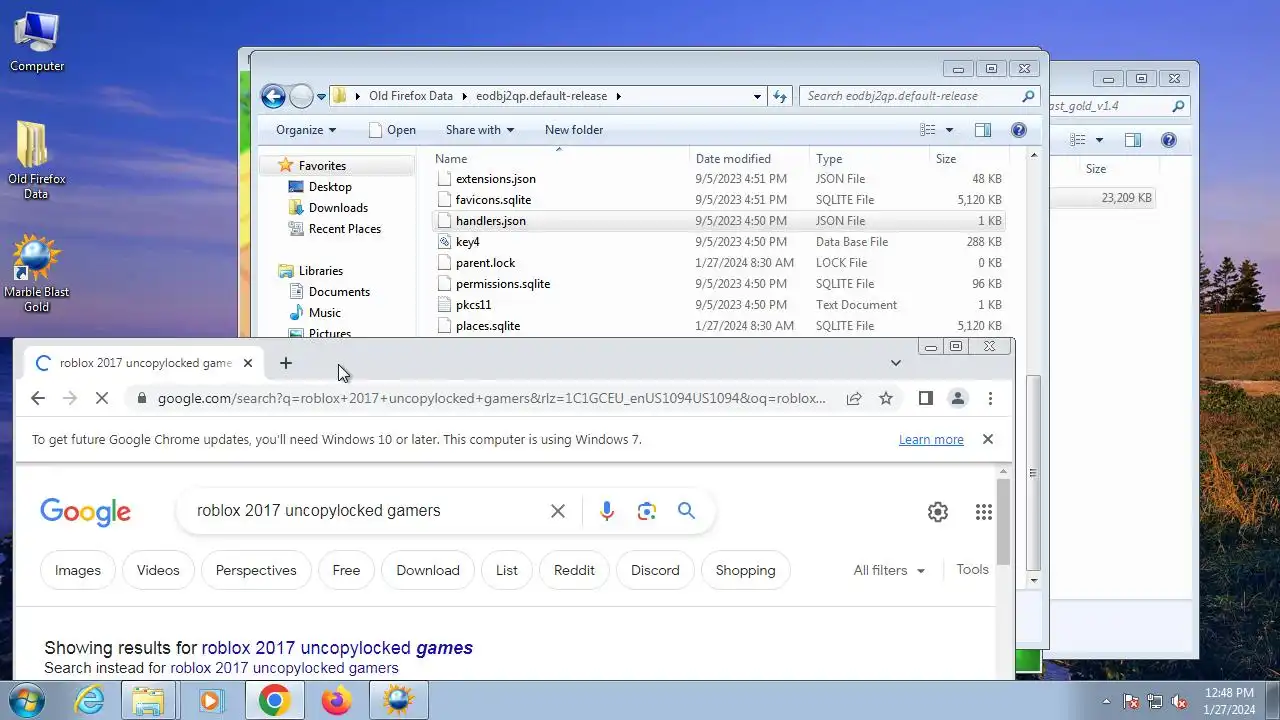This screenshot has width=1280, height=720.
Task: Switch to Images results tab
Action: pos(78,570)
